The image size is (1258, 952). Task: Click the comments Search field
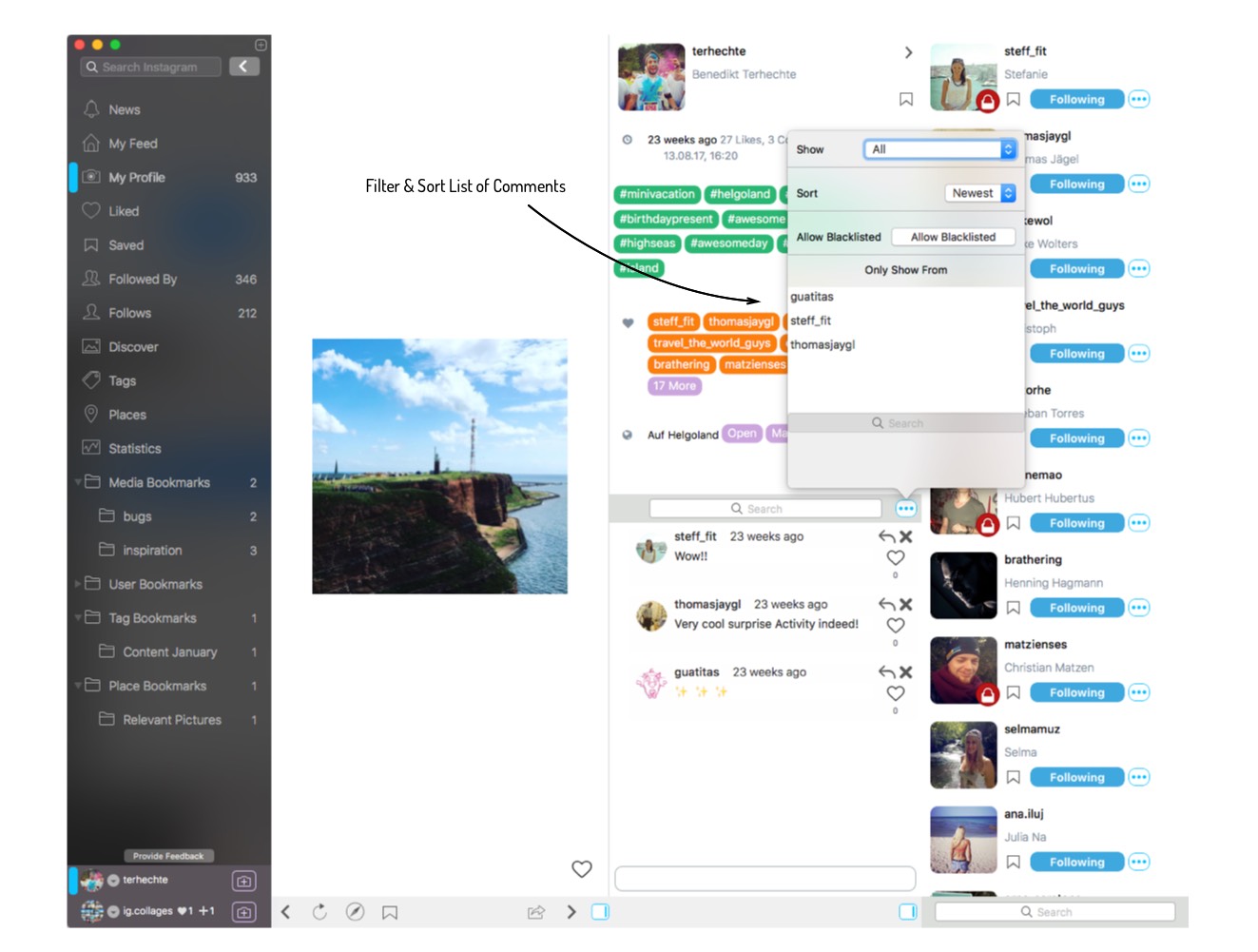[x=765, y=509]
